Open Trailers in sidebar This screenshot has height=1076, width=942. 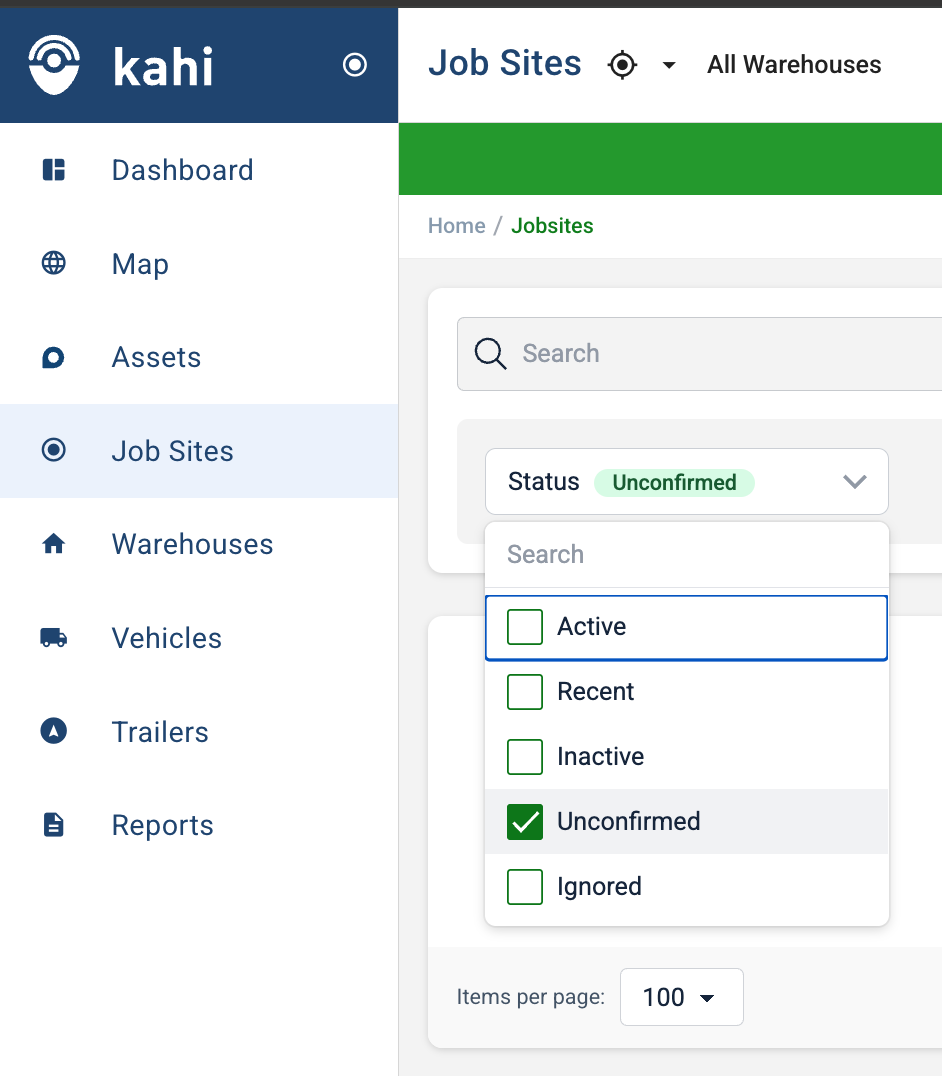coord(199,732)
